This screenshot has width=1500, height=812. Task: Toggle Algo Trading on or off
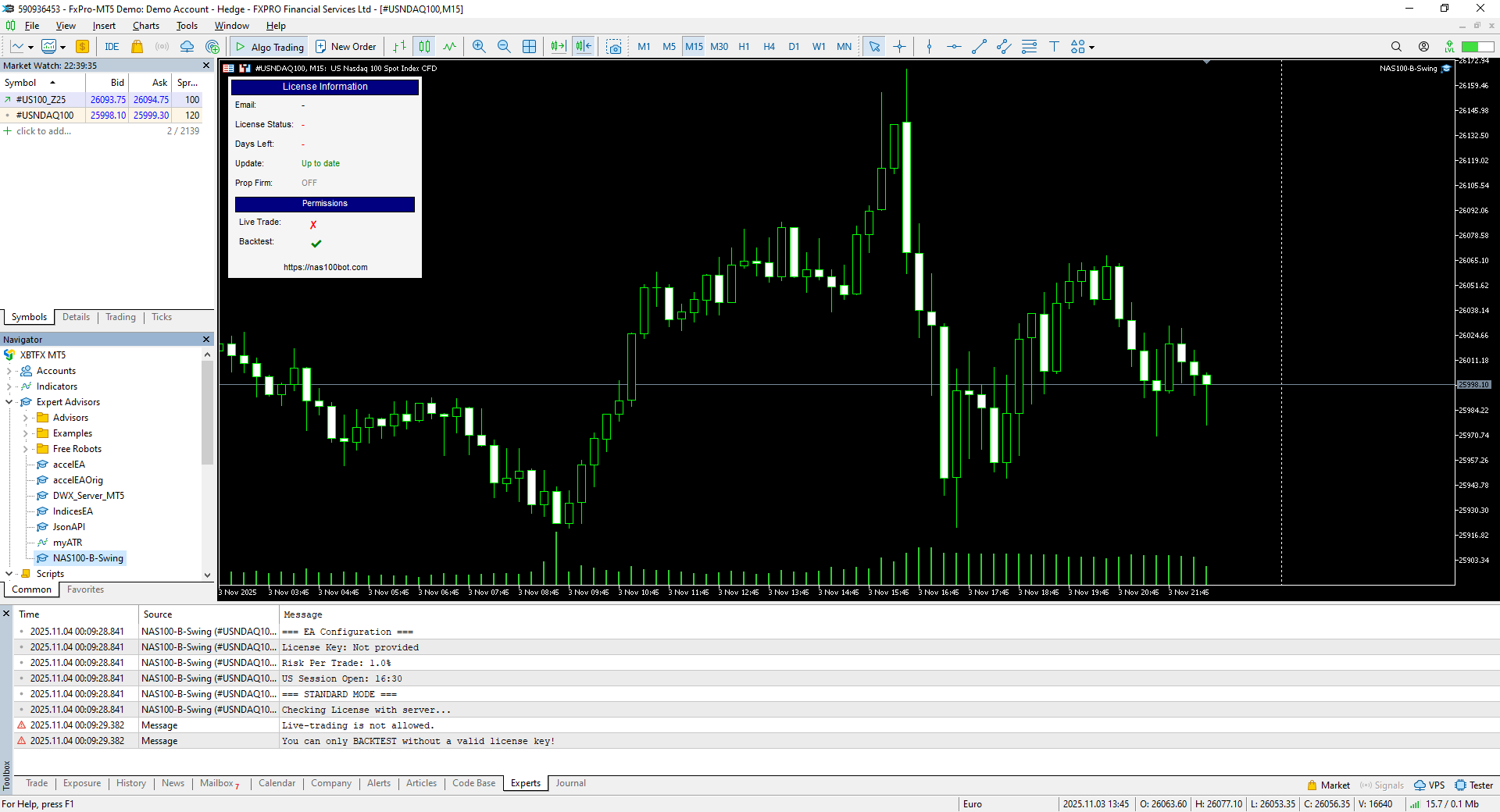tap(270, 47)
